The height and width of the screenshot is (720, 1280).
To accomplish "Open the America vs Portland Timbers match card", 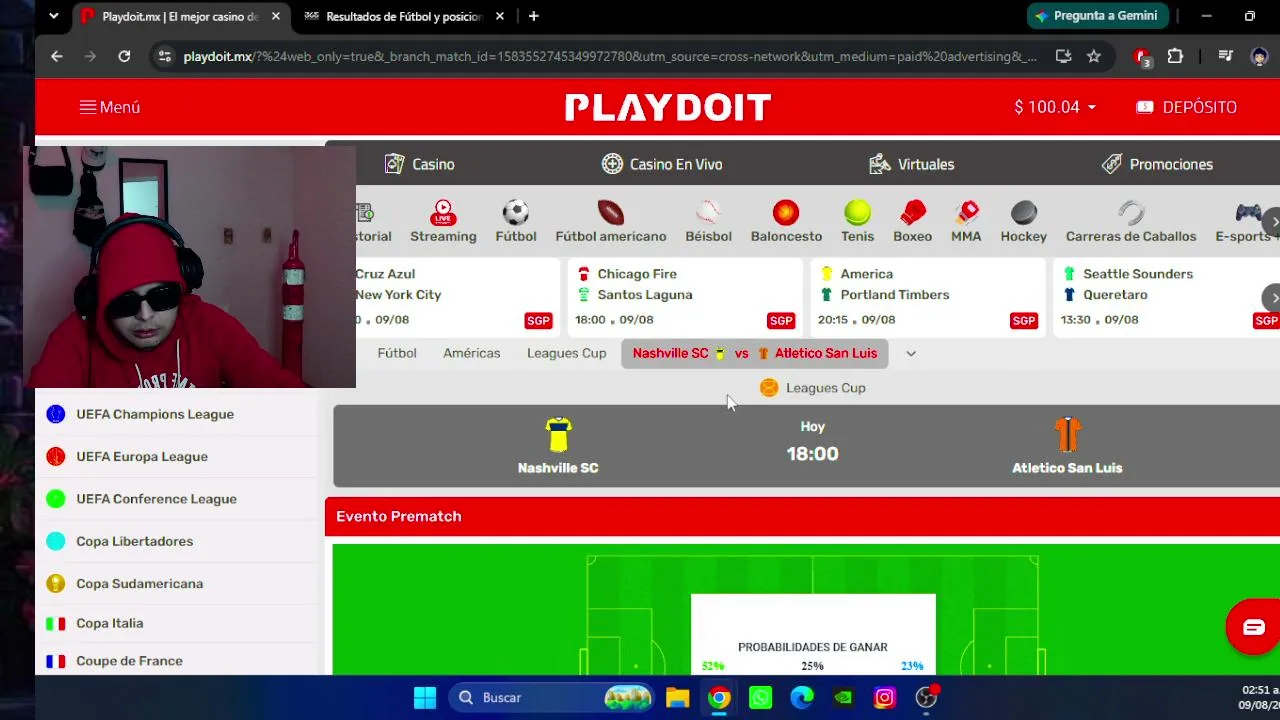I will point(928,297).
